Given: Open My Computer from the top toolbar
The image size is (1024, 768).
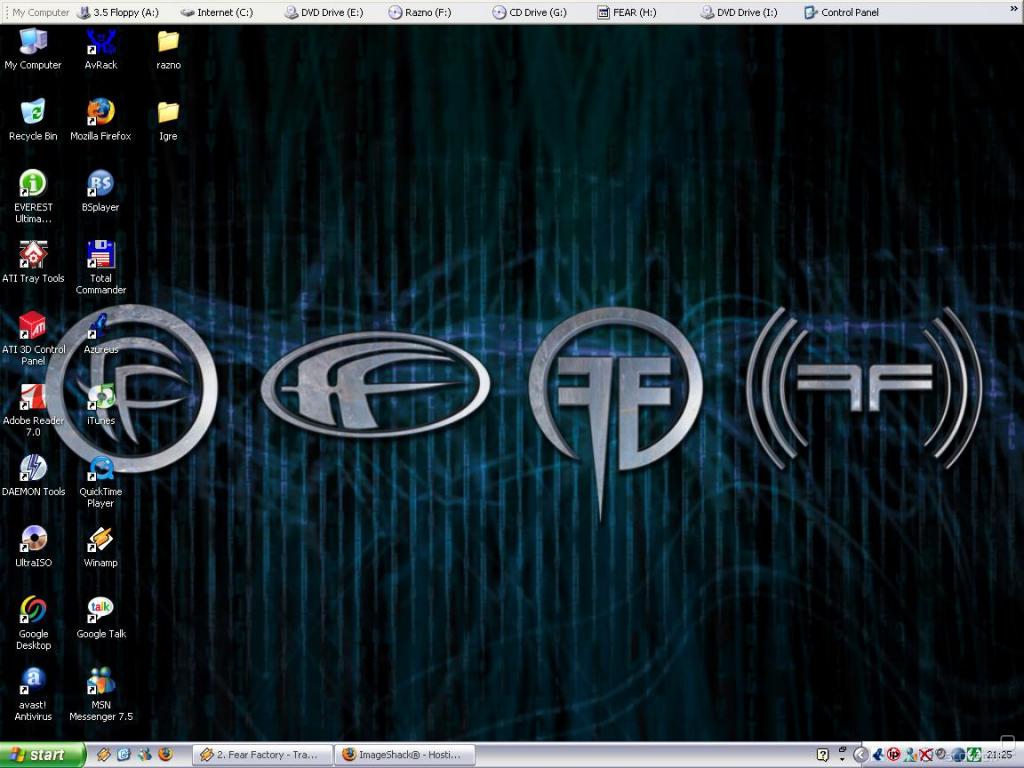Looking at the screenshot, I should click(x=40, y=12).
